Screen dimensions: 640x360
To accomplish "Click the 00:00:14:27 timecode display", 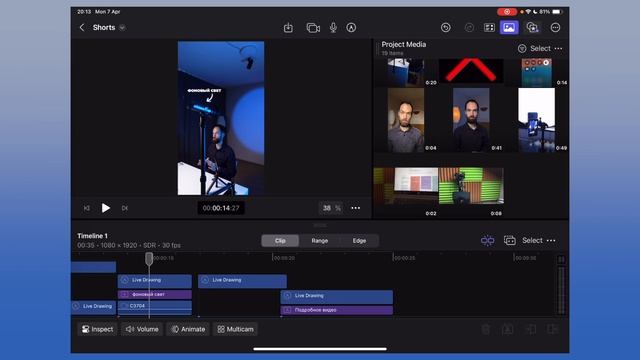I will (x=221, y=208).
